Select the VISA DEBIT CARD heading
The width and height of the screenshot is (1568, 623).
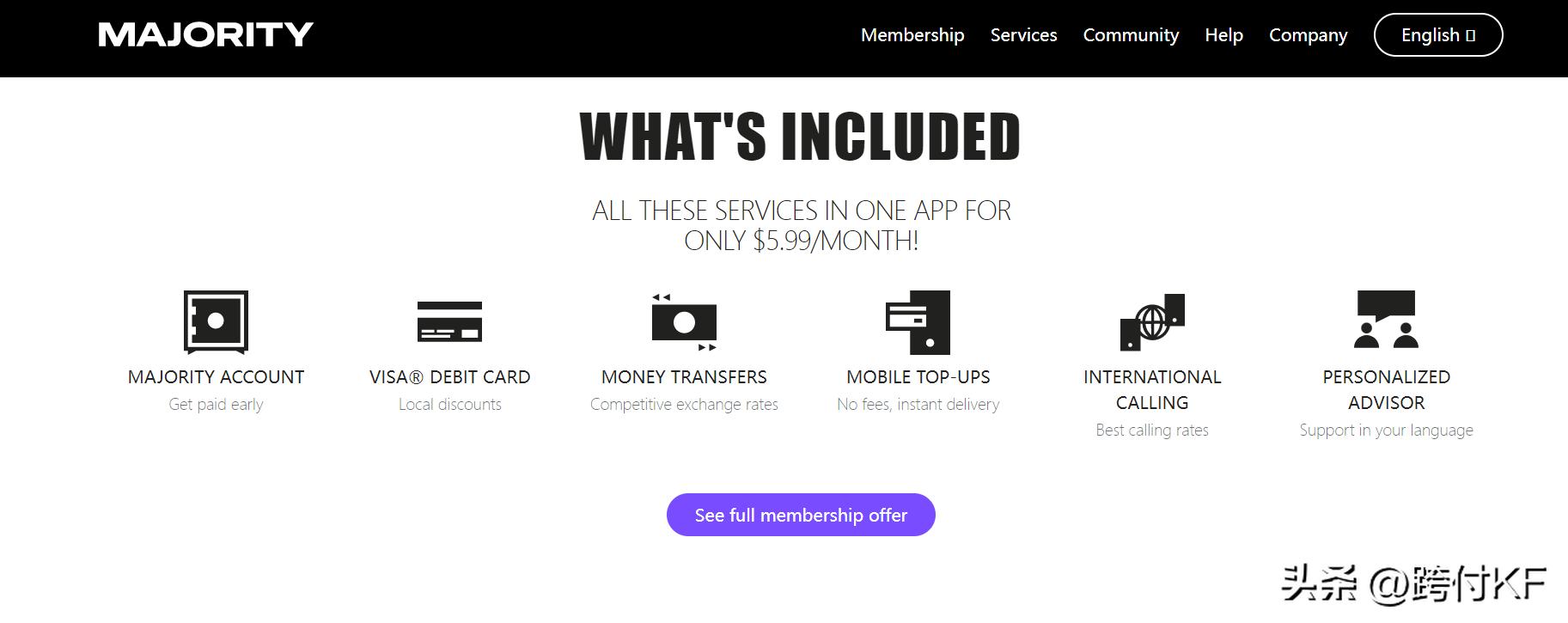click(x=449, y=377)
